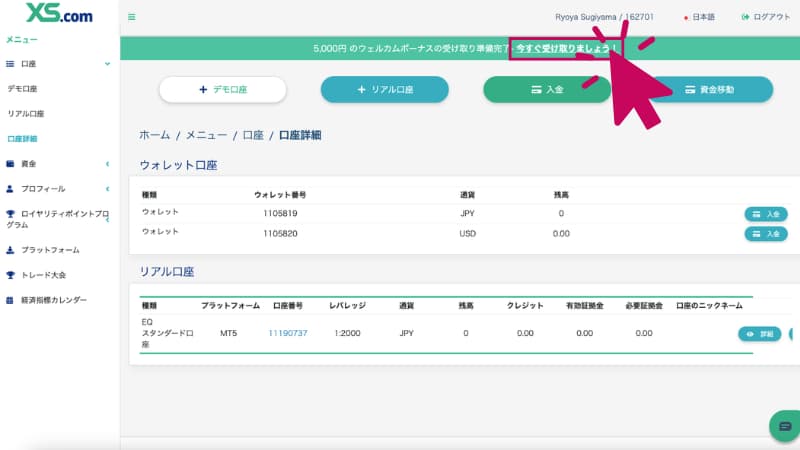The width and height of the screenshot is (800, 450).
Task: Click the XS.com logo
Action: 59,13
